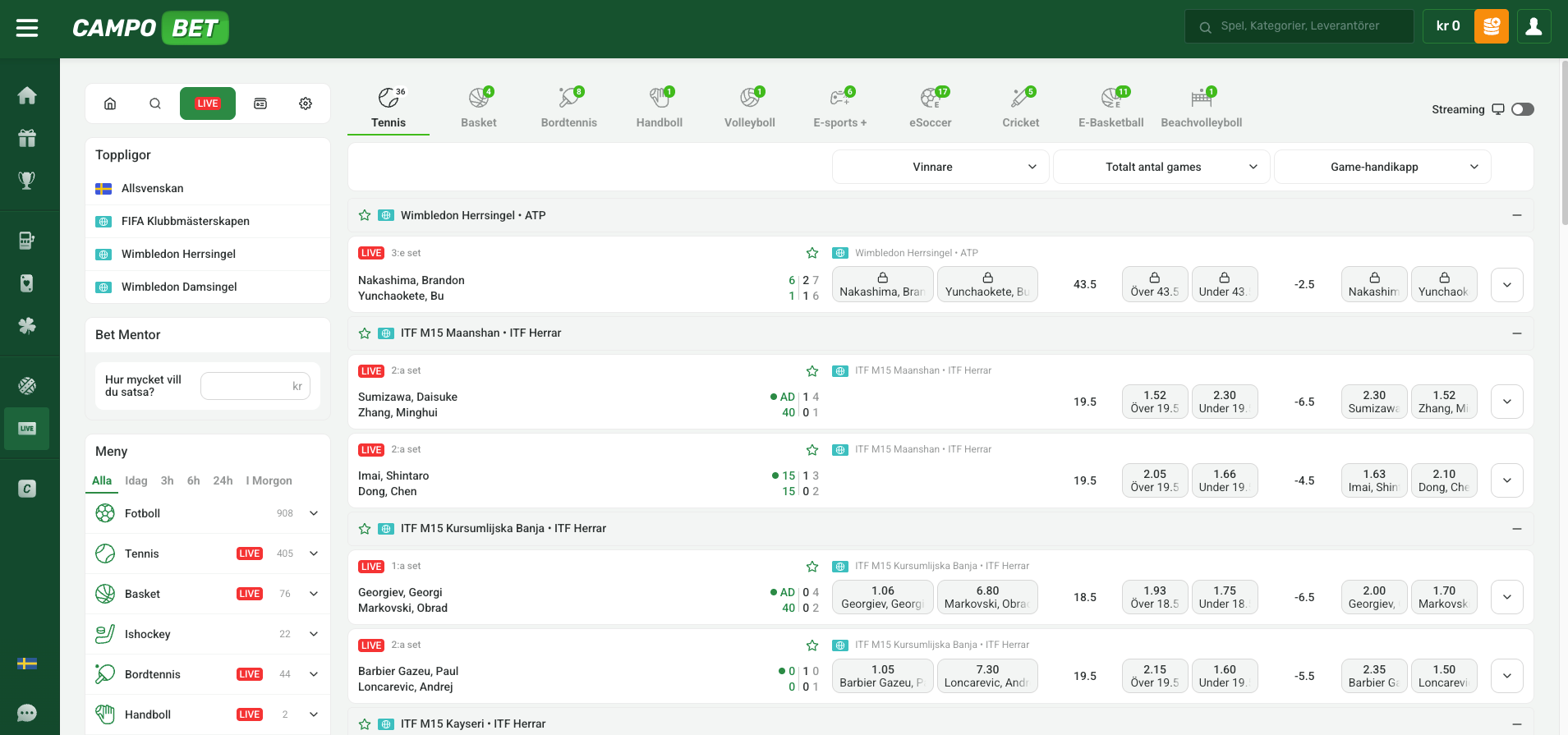Image resolution: width=1568 pixels, height=735 pixels.
Task: Switch menu filter to Idag
Action: click(136, 480)
